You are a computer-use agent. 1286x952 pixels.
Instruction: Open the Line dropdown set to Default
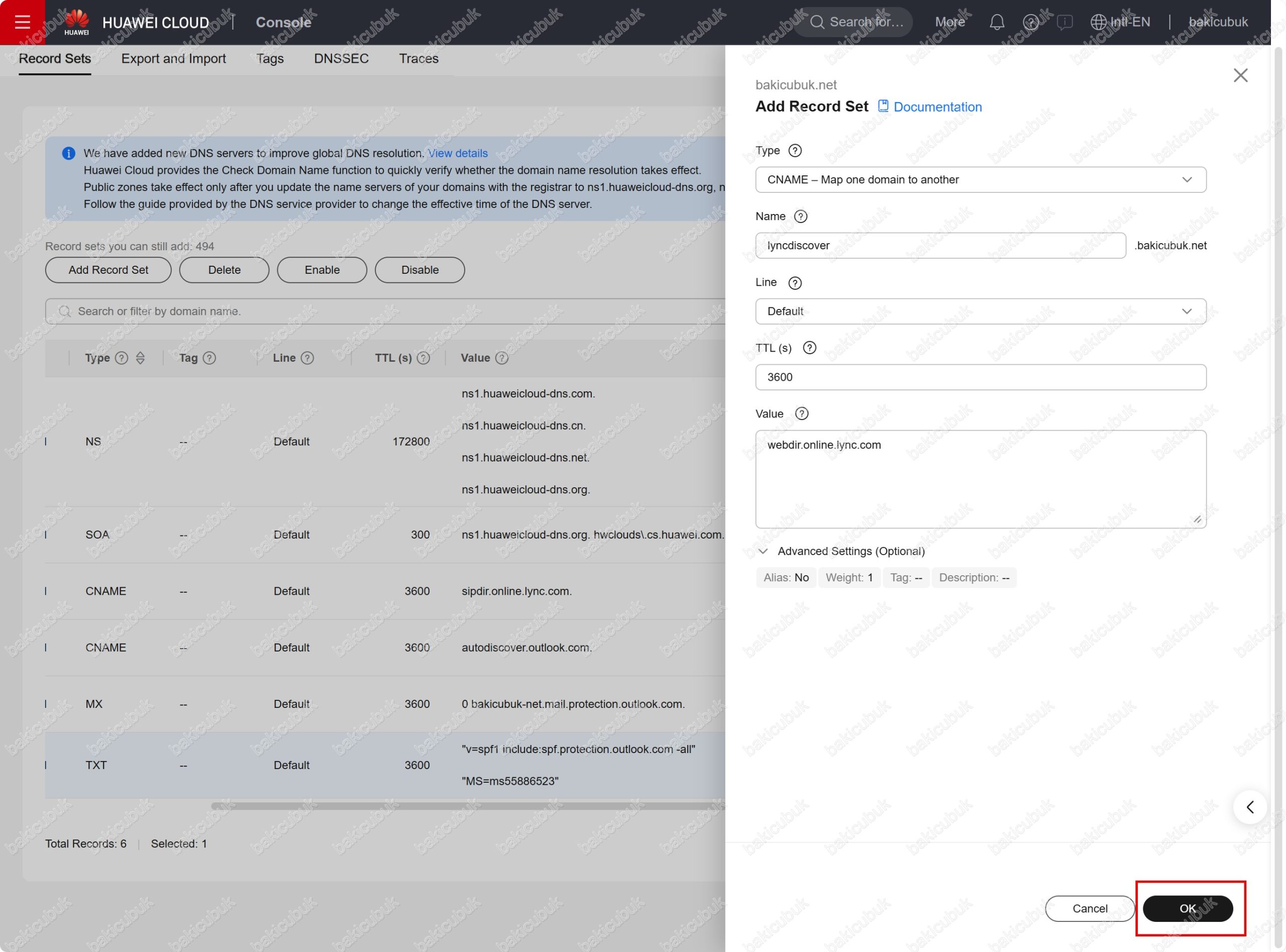click(x=980, y=311)
